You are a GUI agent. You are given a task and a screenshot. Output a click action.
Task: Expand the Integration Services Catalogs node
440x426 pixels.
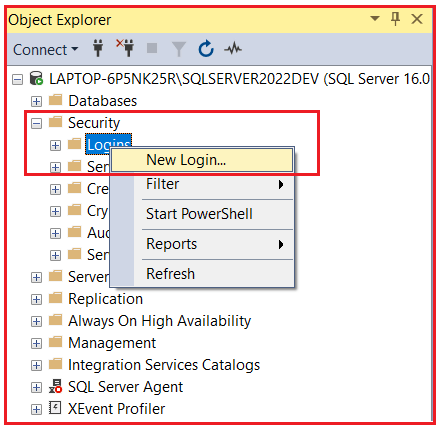click(36, 365)
